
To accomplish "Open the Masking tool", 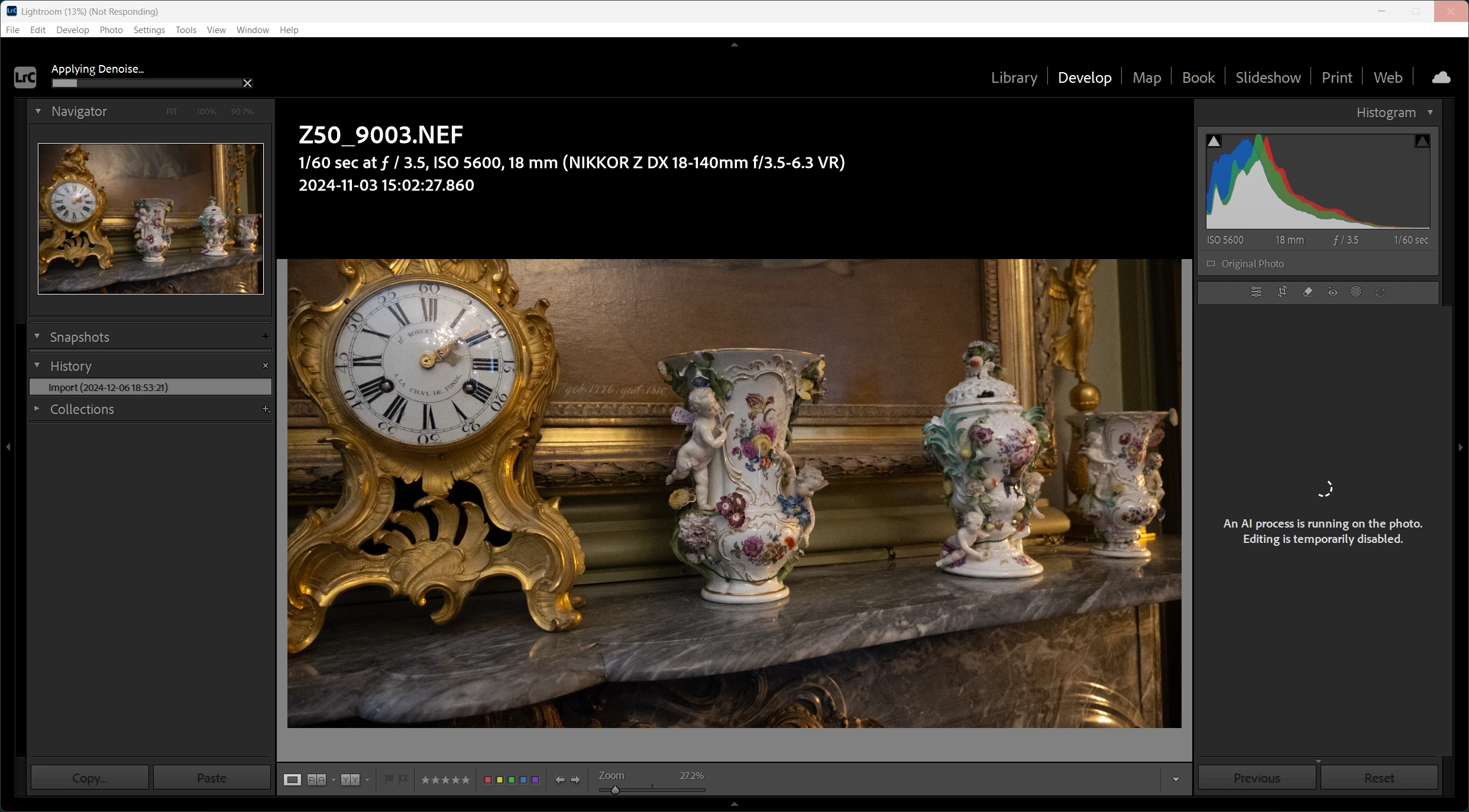I will [x=1356, y=292].
